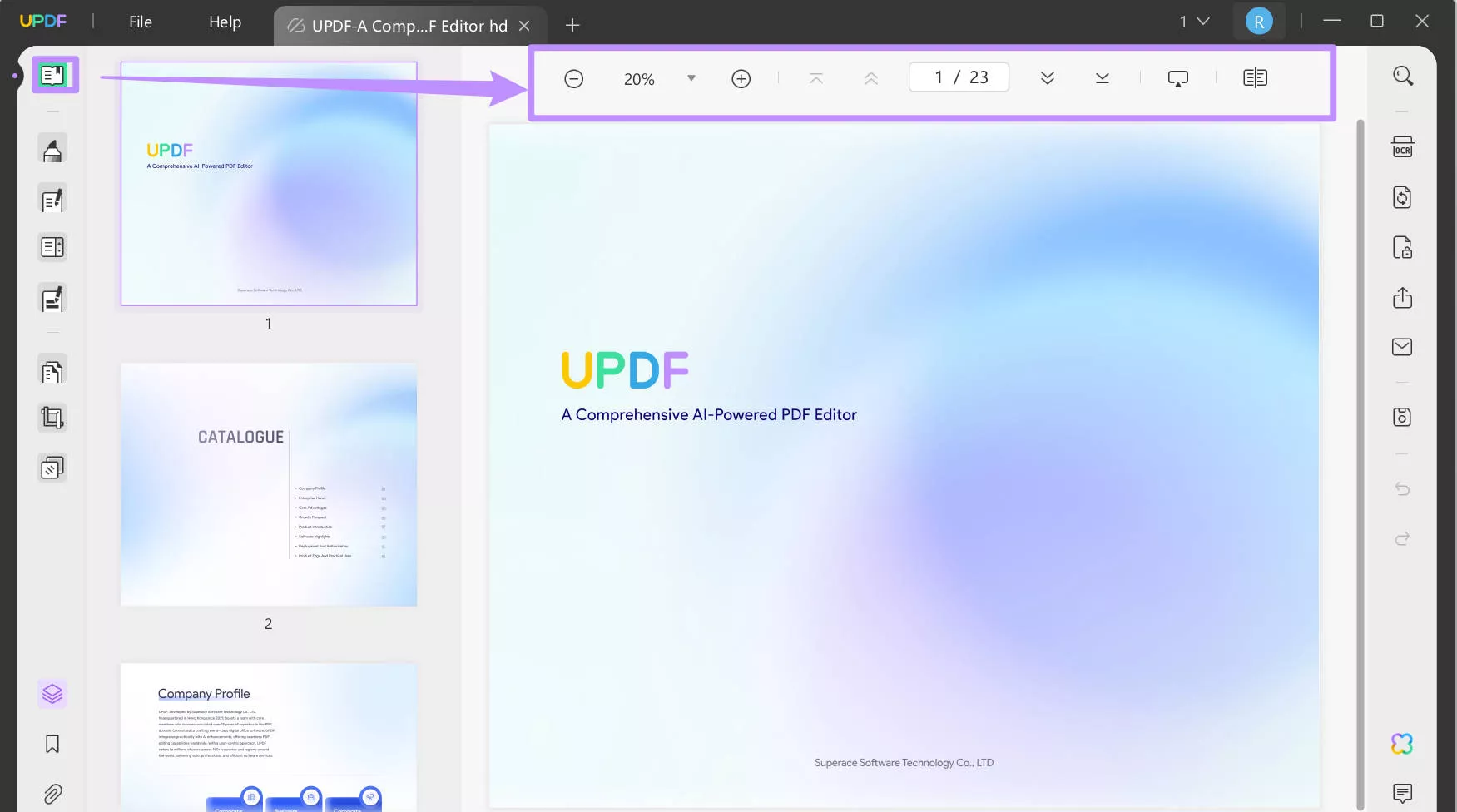Share this file with others
Viewport: 1457px width, 812px height.
coord(1403,298)
